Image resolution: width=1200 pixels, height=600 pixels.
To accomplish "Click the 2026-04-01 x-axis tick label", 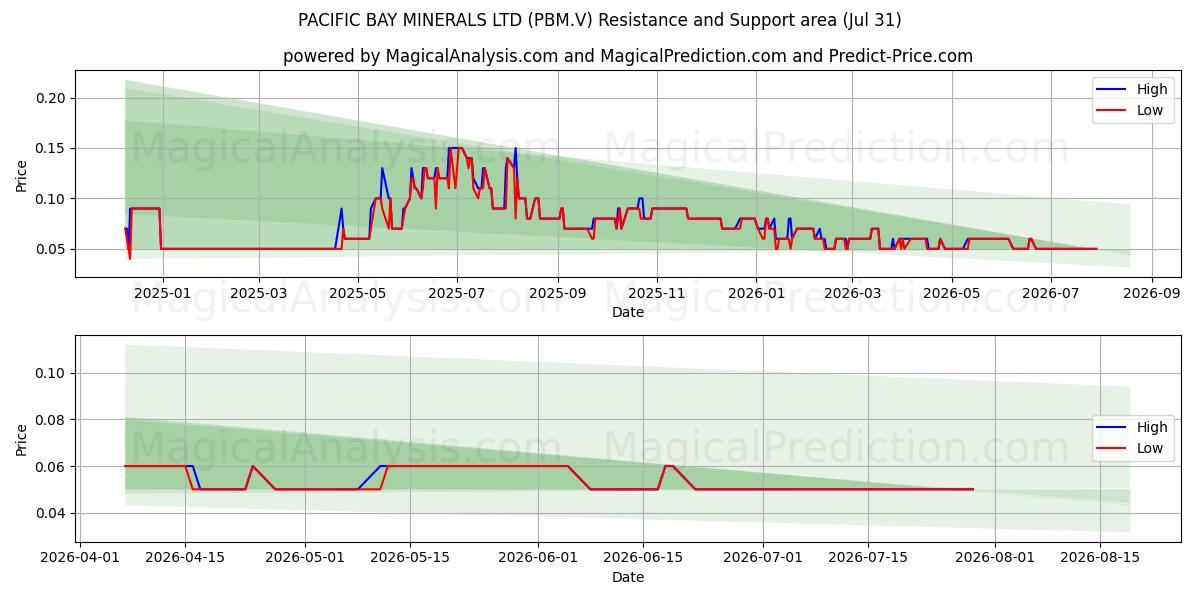I will coord(80,558).
